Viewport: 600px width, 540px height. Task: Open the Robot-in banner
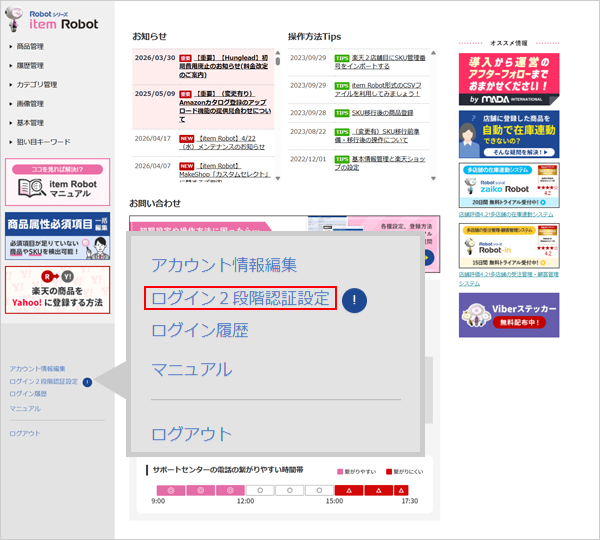(509, 246)
